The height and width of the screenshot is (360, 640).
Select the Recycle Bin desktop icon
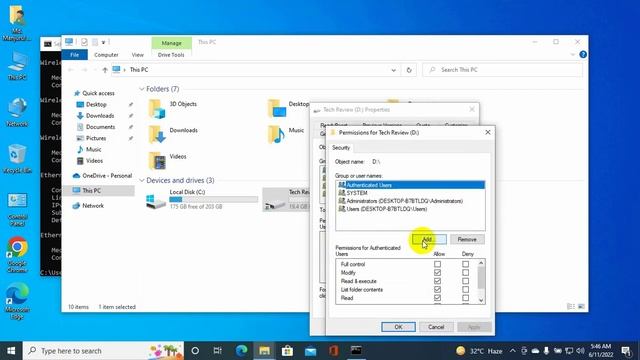17,159
